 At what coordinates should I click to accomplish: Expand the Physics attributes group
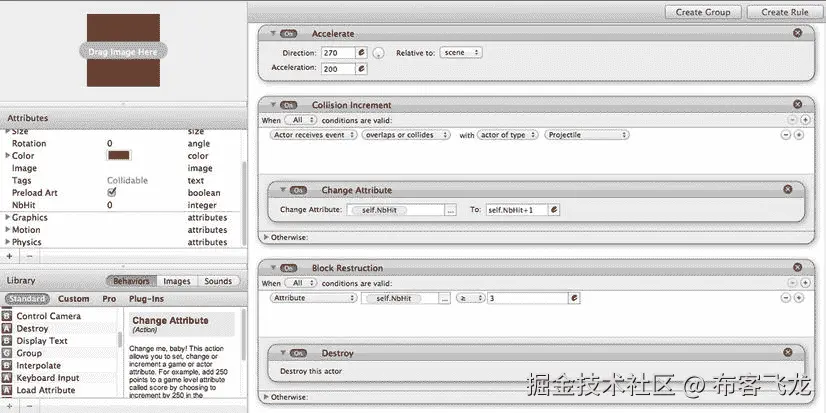click(7, 242)
